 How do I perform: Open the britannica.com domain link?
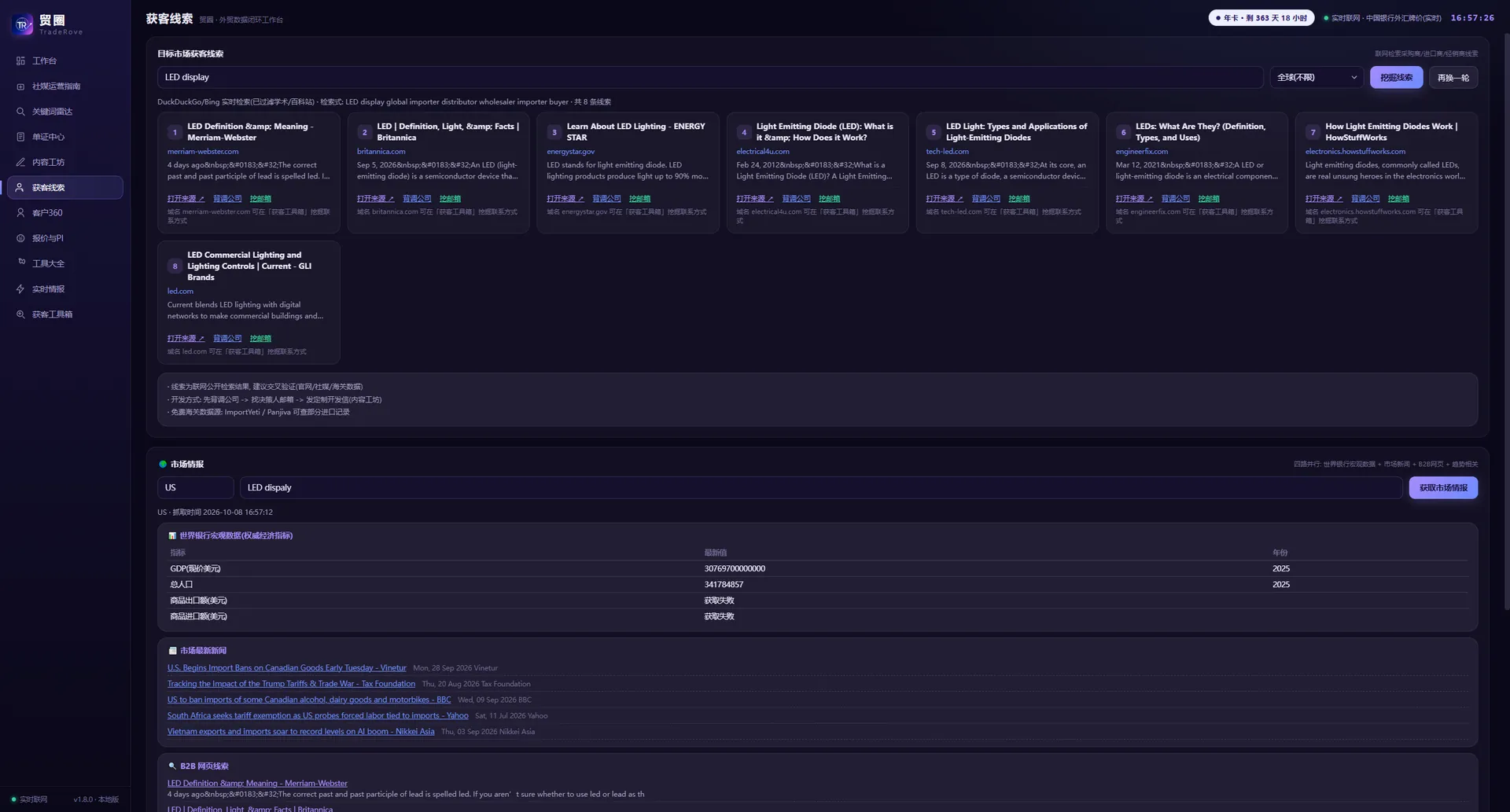click(x=381, y=152)
